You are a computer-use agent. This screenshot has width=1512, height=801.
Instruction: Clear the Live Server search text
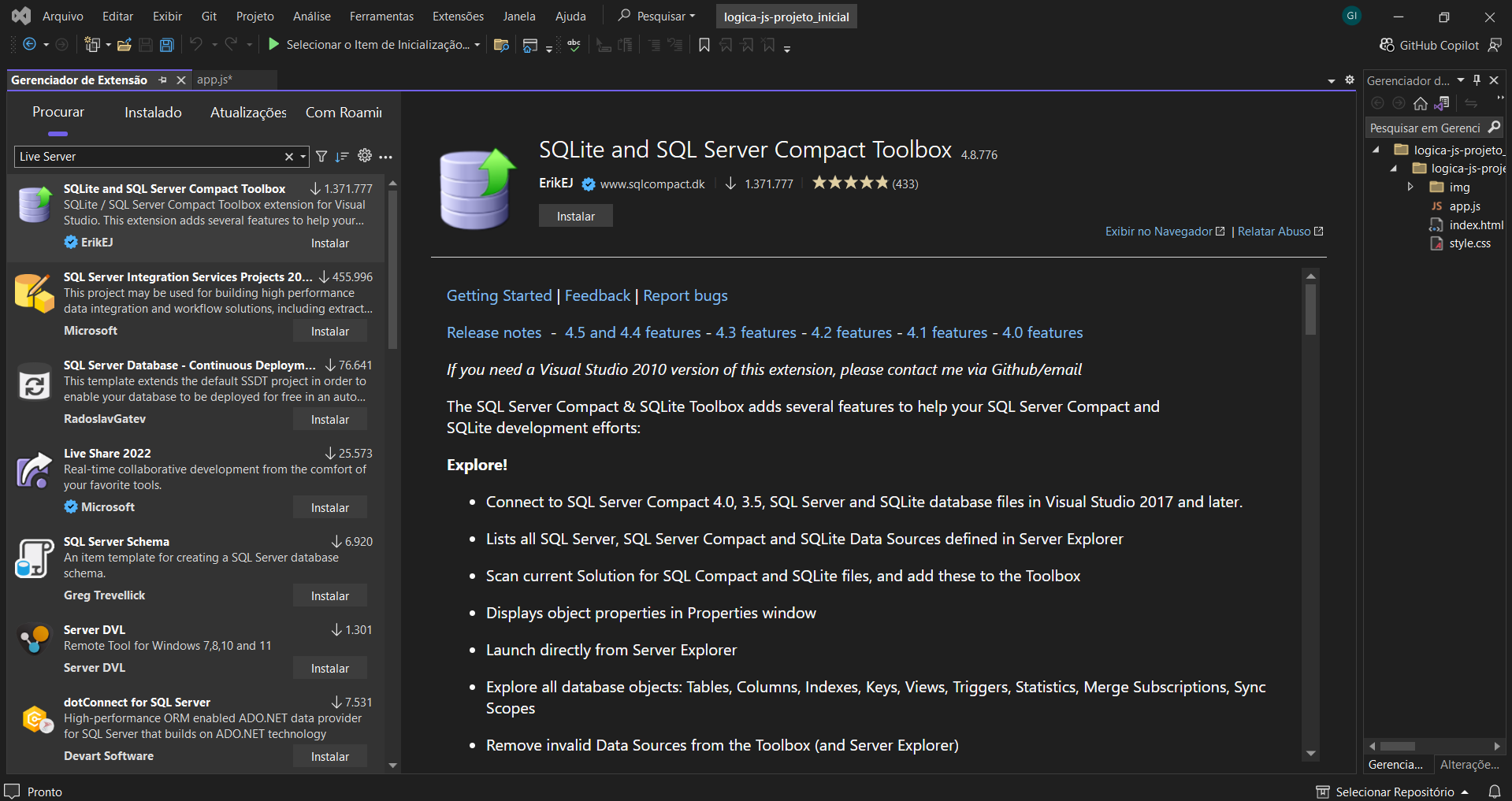pos(288,157)
